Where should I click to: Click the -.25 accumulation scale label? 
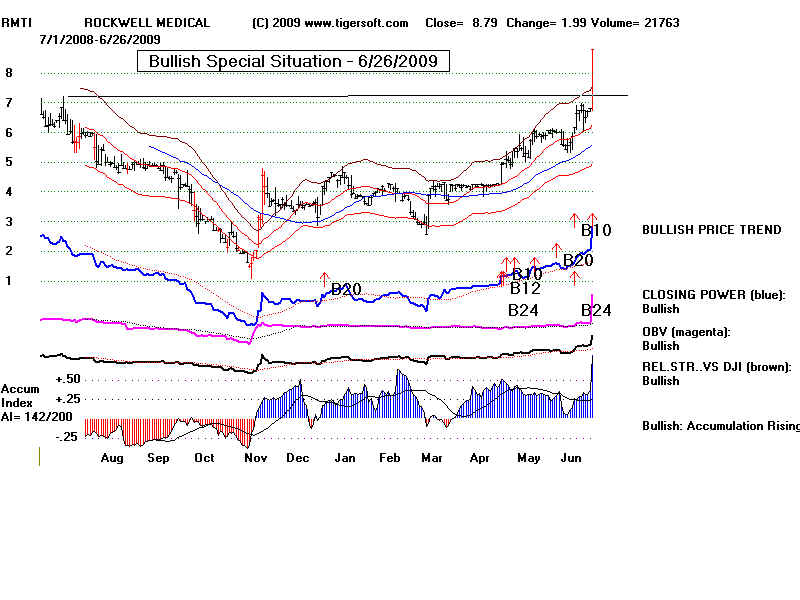[x=67, y=437]
